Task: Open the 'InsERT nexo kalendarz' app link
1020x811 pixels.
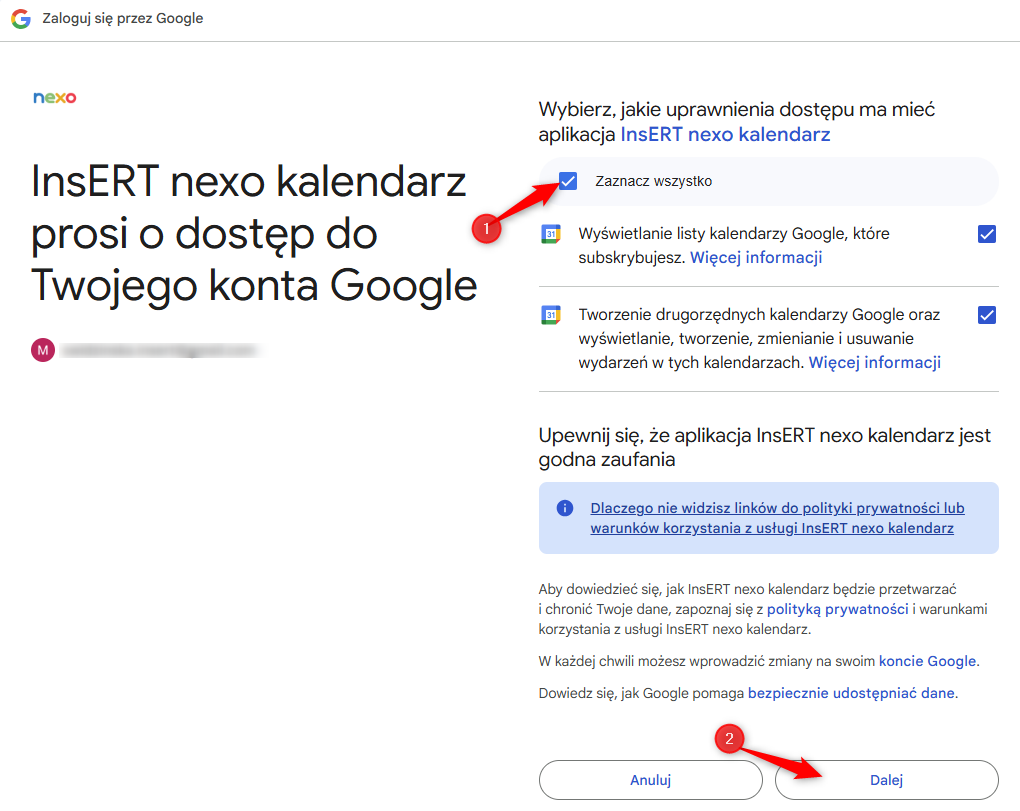Action: (725, 135)
